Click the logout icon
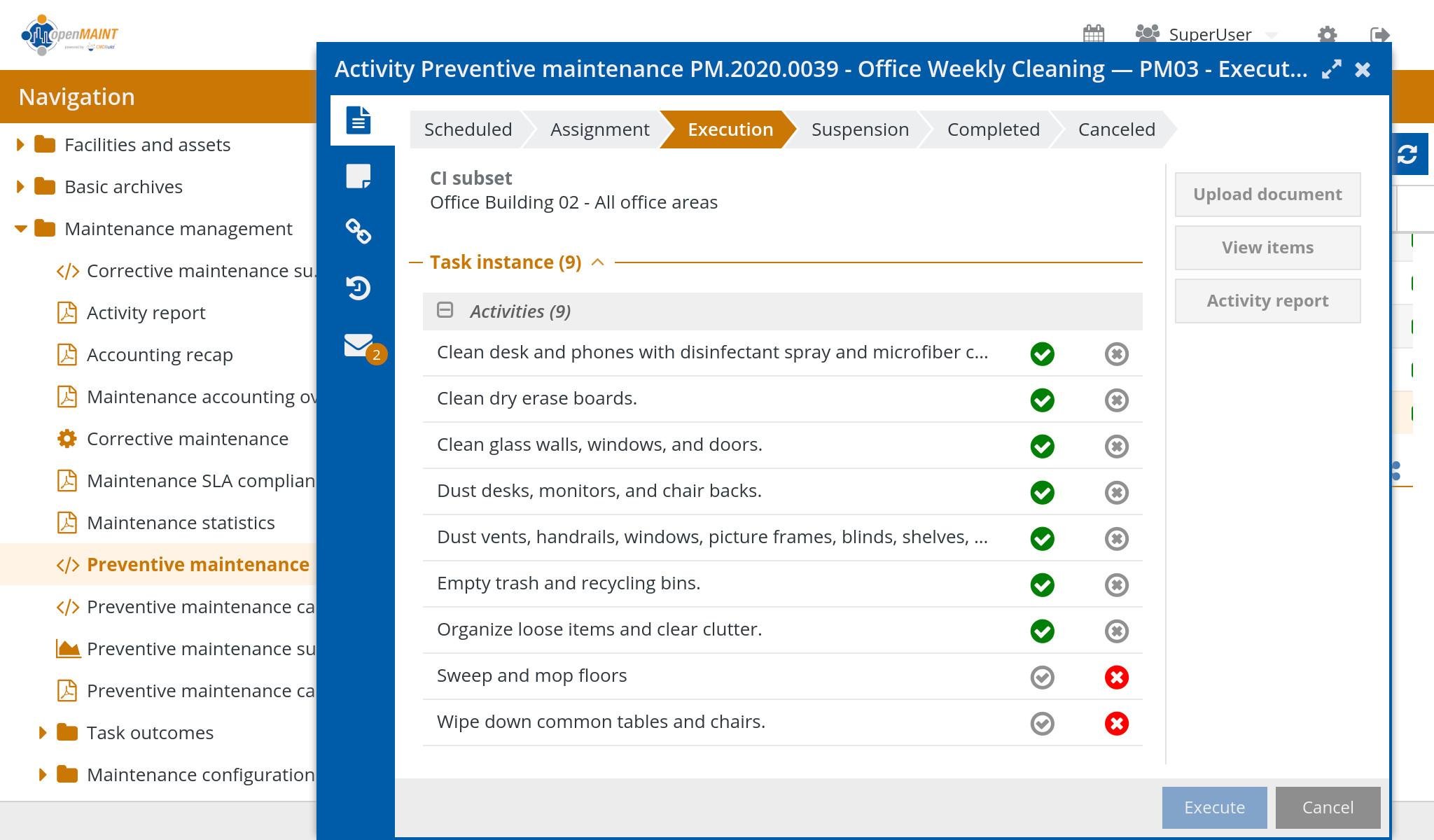The image size is (1434, 840). 1379,34
